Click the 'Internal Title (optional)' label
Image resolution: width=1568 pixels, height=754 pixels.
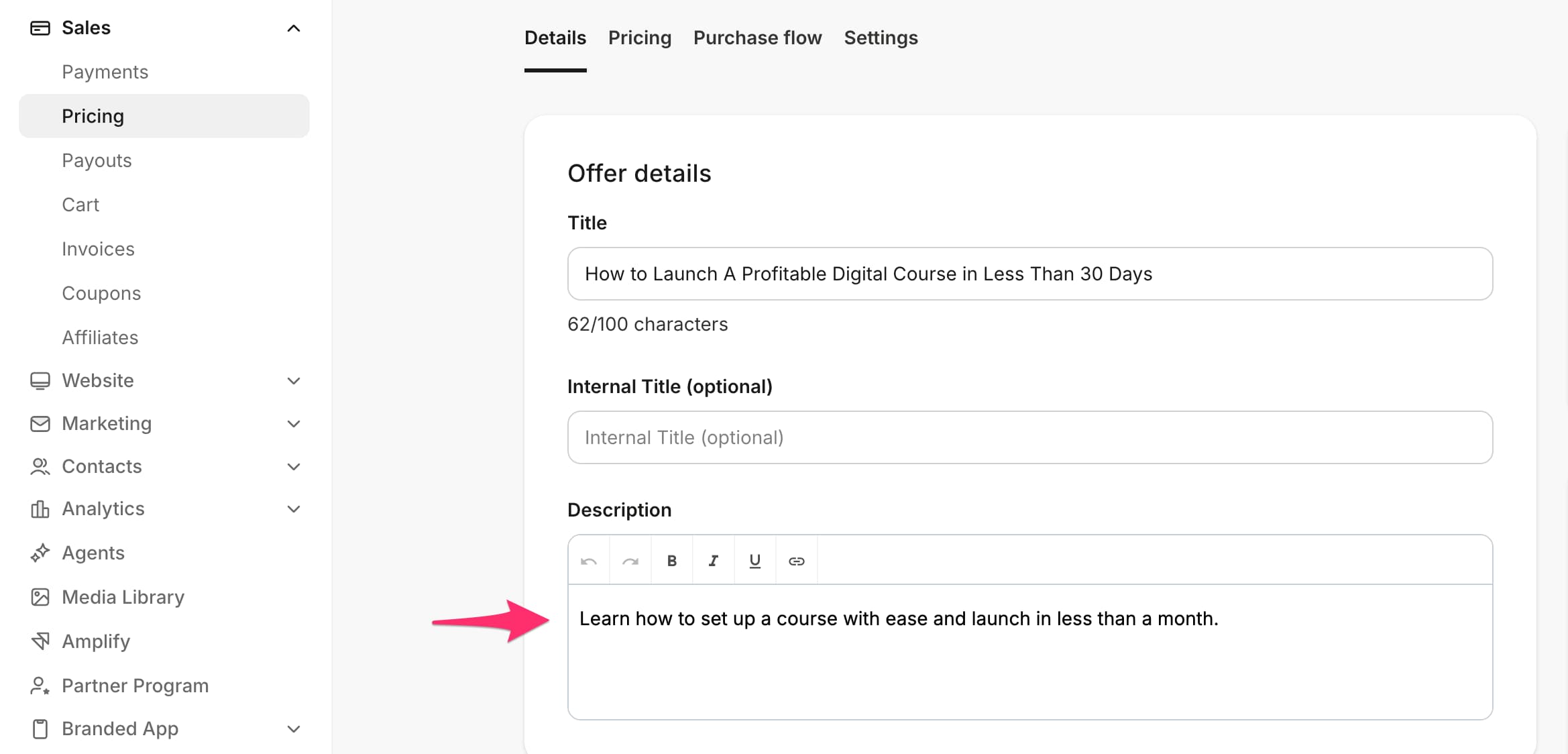[x=670, y=387]
